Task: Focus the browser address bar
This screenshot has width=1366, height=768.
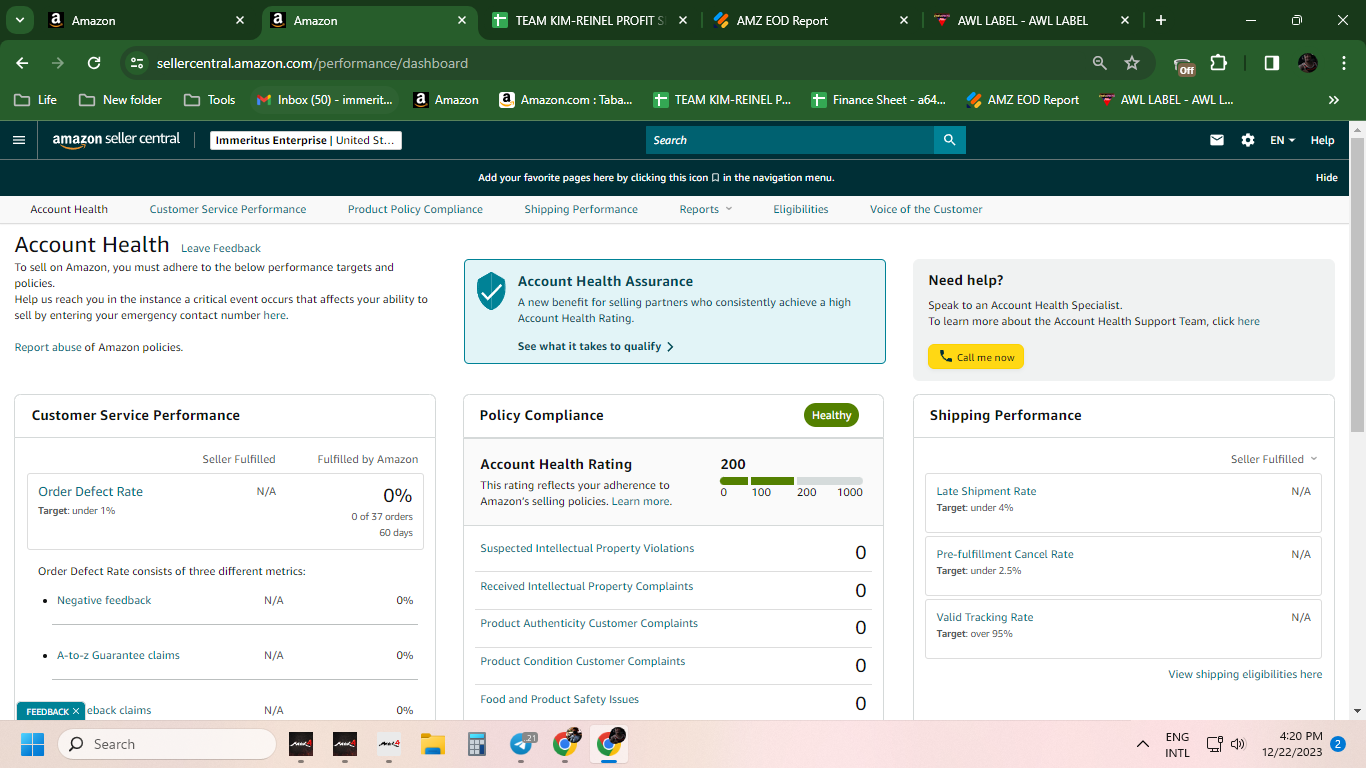Action: (x=620, y=63)
